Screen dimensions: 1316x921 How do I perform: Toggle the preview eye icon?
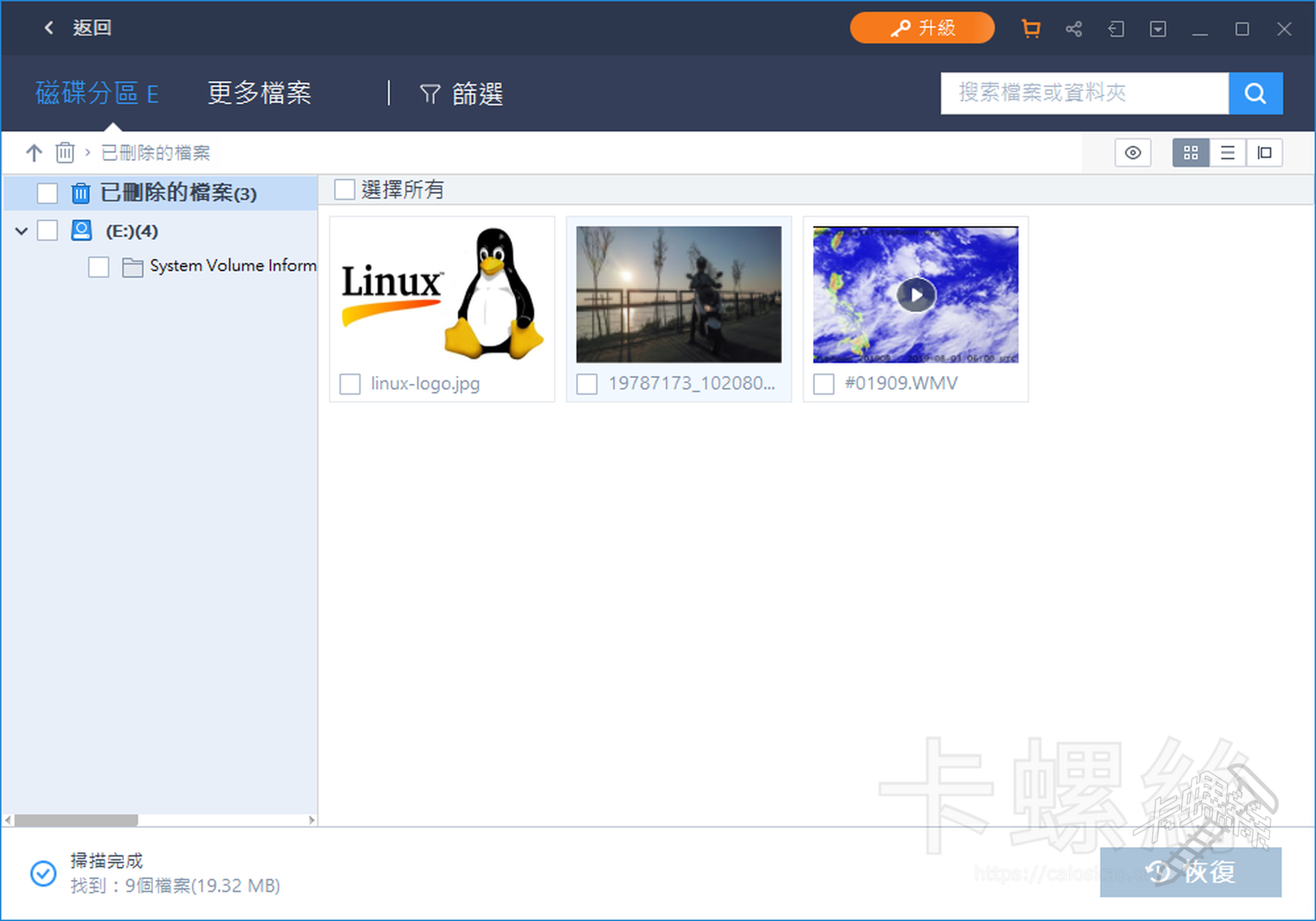[1132, 153]
